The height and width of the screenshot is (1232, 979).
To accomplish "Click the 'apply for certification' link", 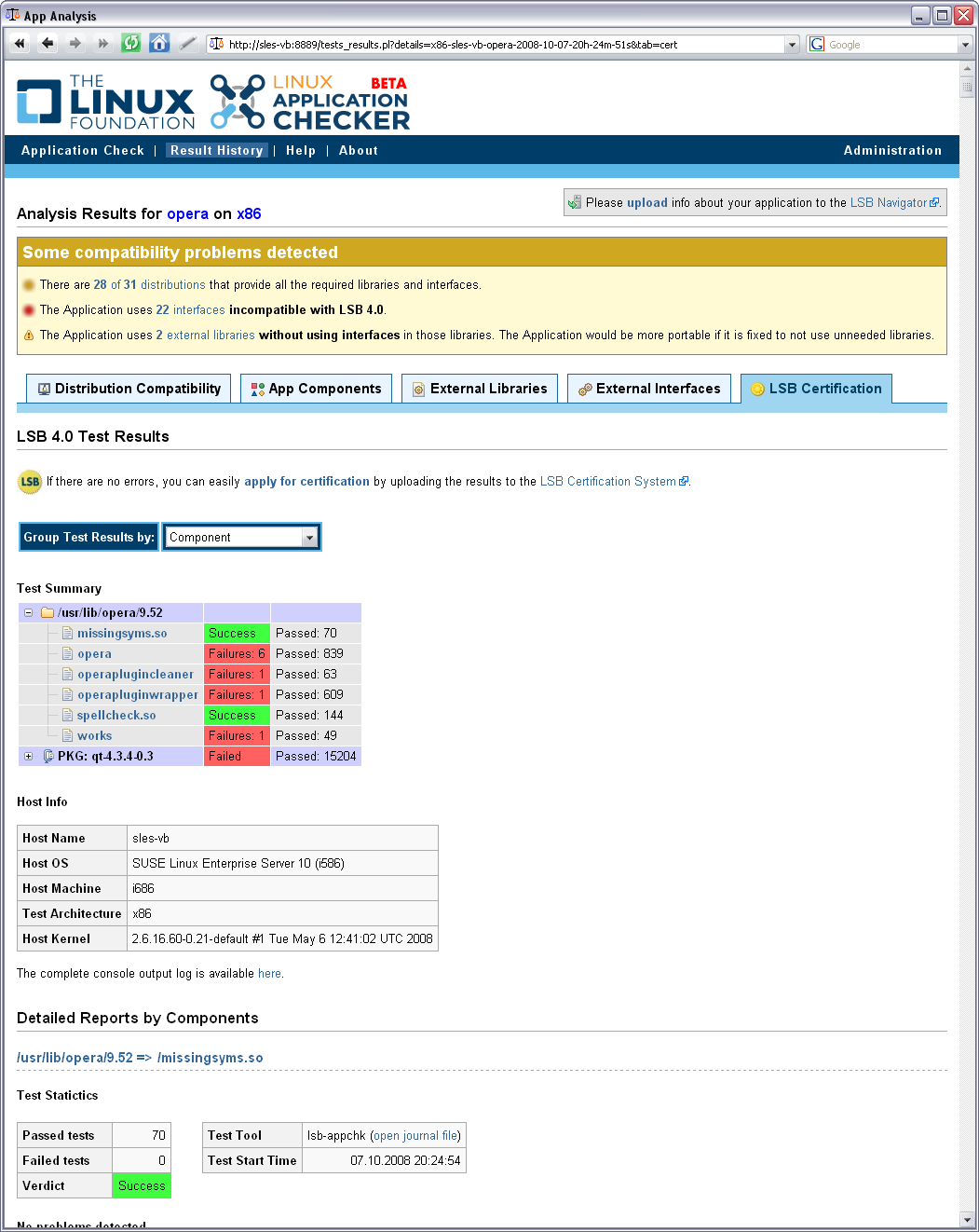I will pyautogui.click(x=306, y=482).
